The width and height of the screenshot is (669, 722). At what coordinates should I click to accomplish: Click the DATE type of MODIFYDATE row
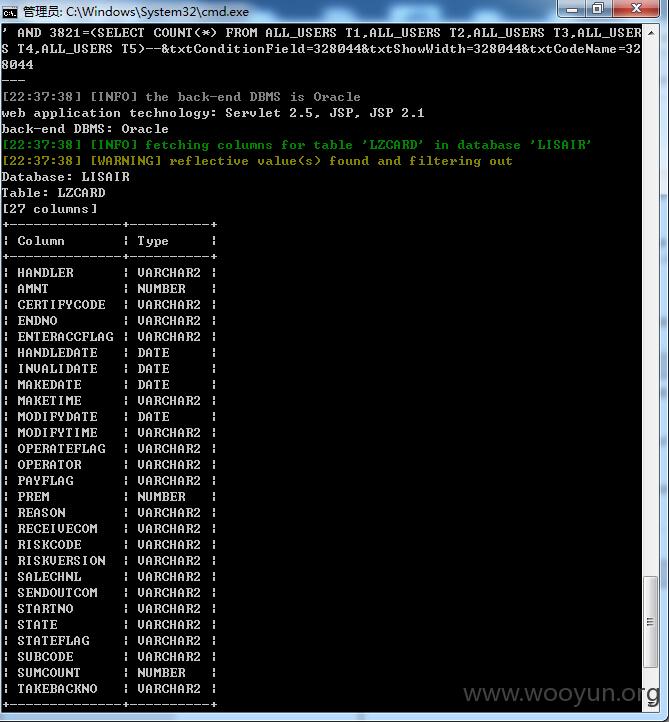(x=153, y=417)
